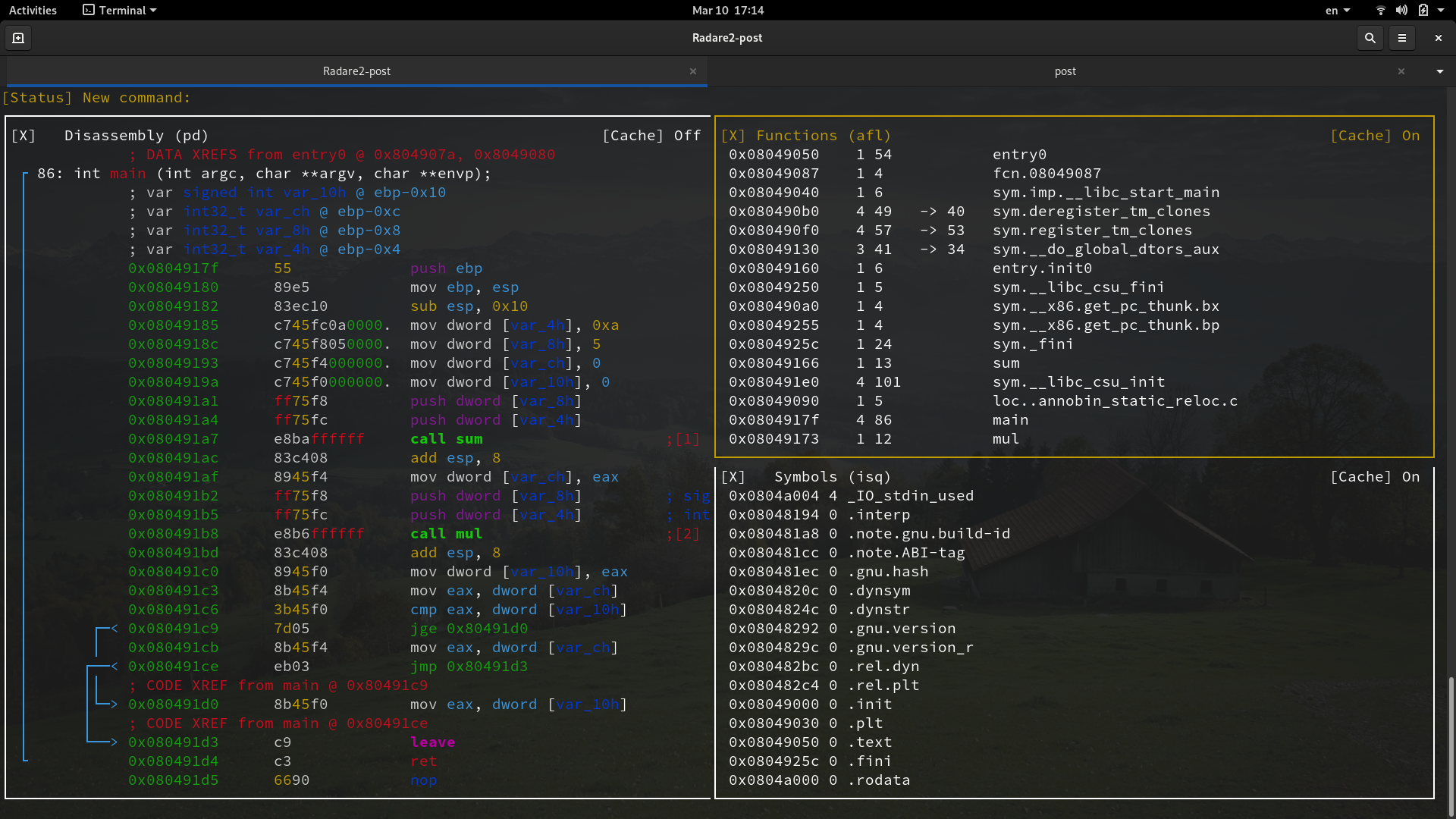
Task: Open the keyboard layout dropdown labeled en
Action: click(x=1337, y=10)
